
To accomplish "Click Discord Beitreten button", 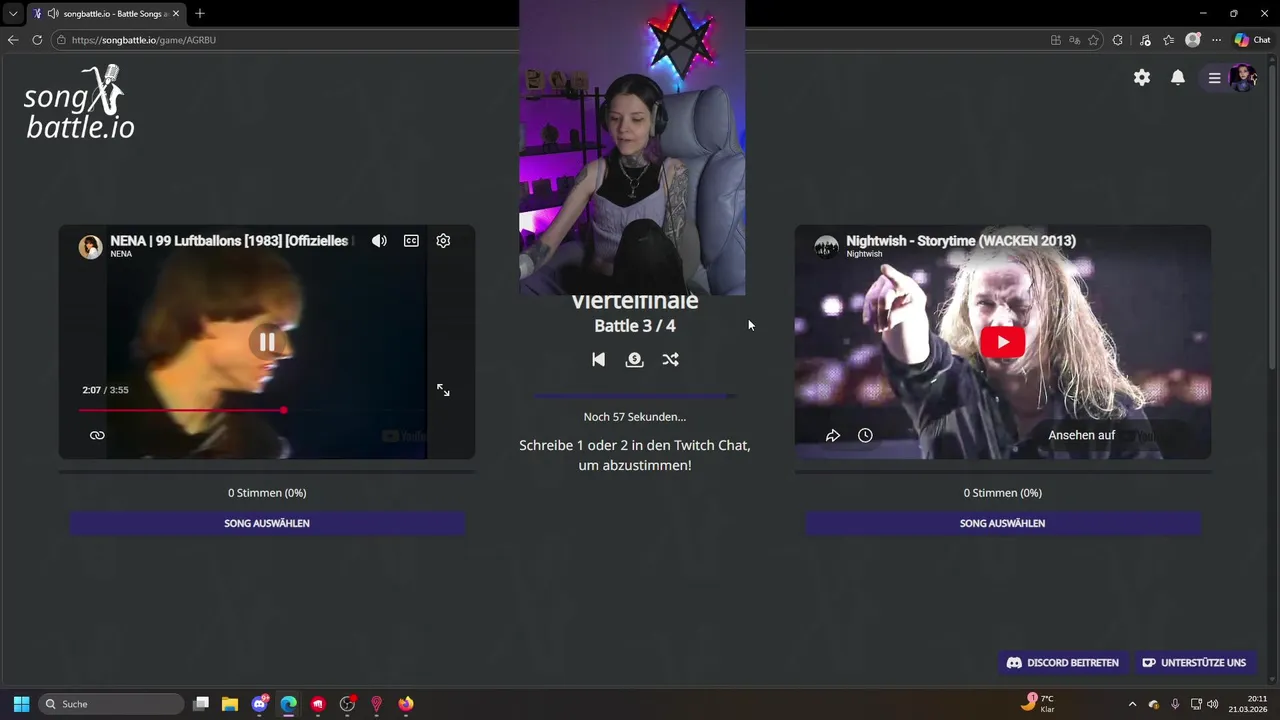I will click(1062, 662).
